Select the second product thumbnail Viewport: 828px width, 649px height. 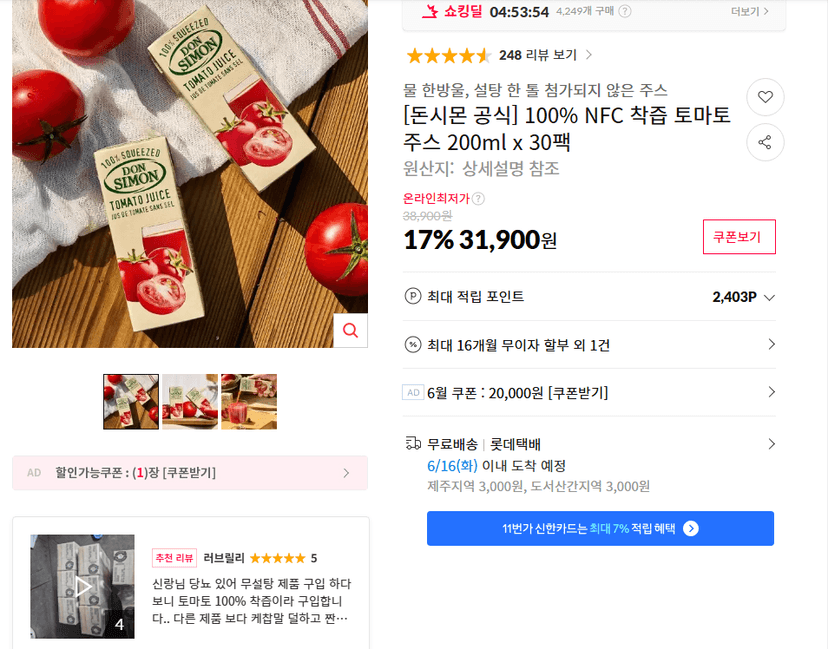pos(190,401)
